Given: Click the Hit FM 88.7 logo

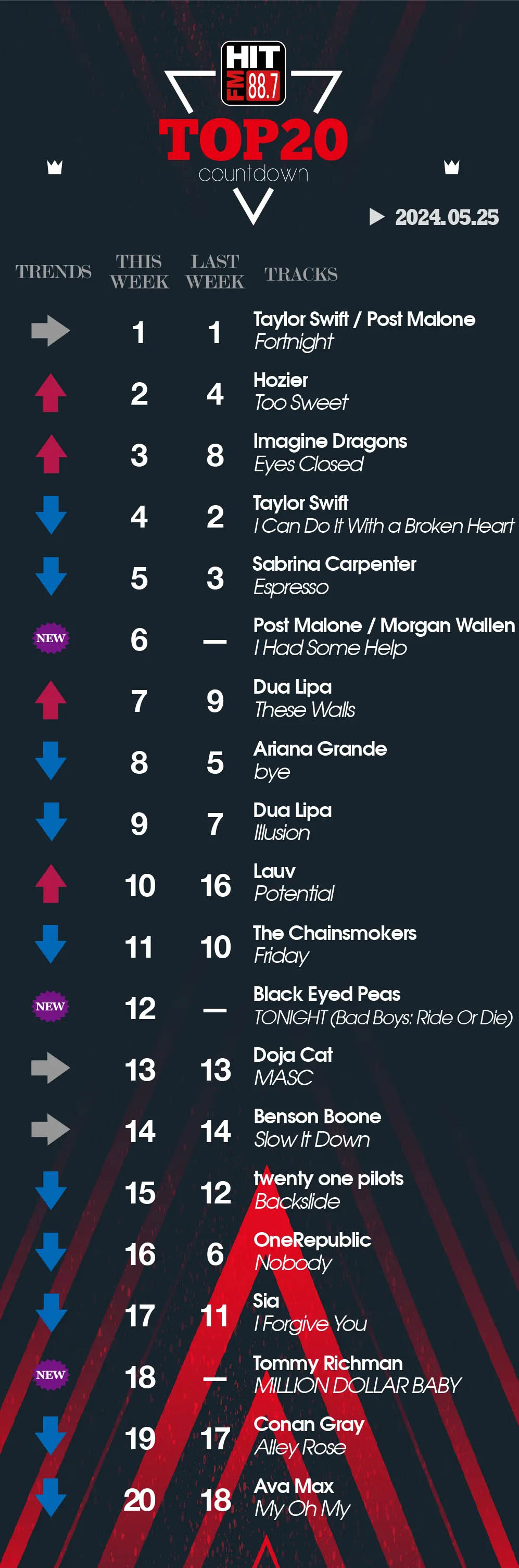Looking at the screenshot, I should [x=252, y=72].
